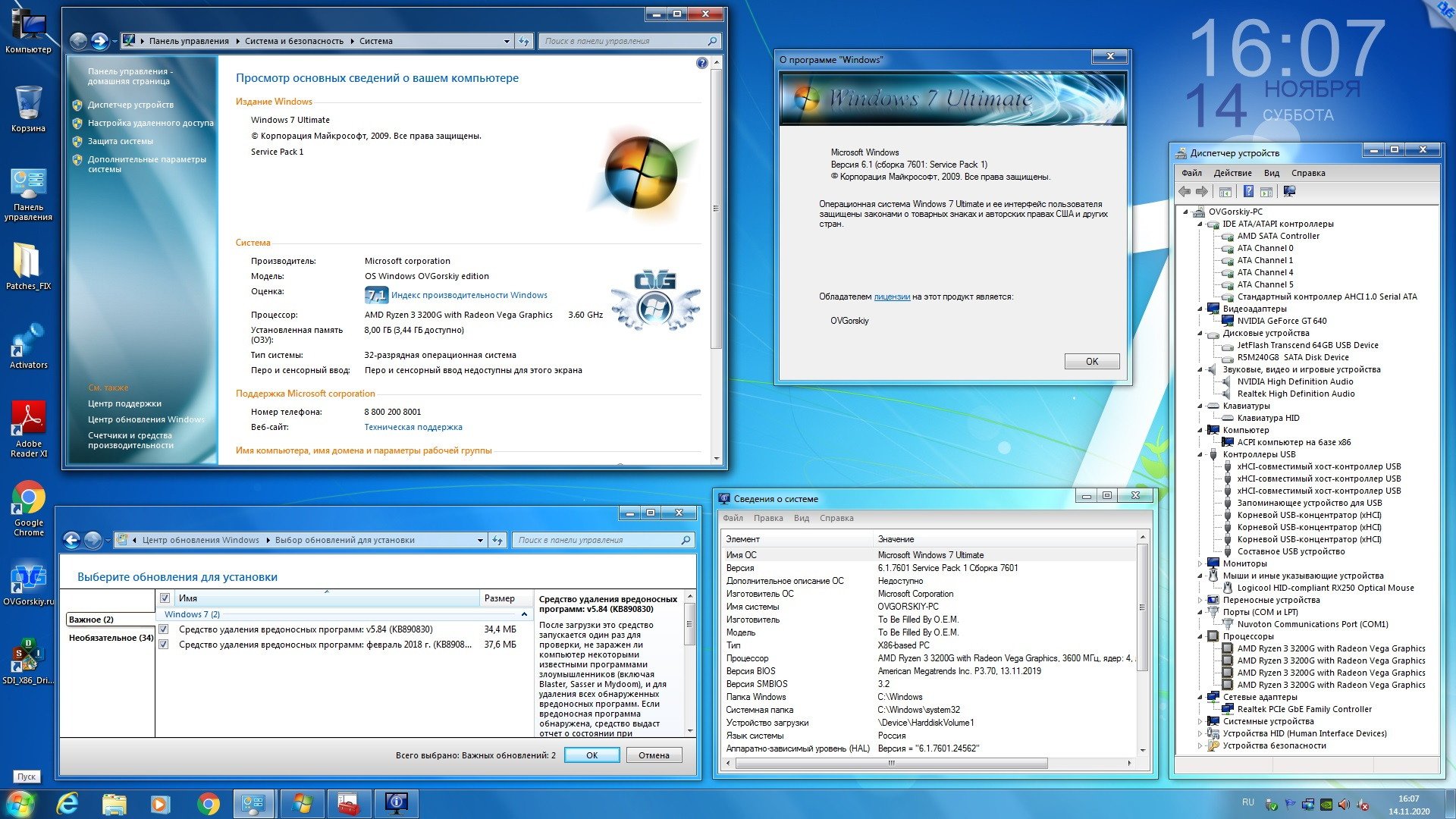The height and width of the screenshot is (819, 1456).
Task: Open Вид menu in Device Manager
Action: pos(1272,173)
